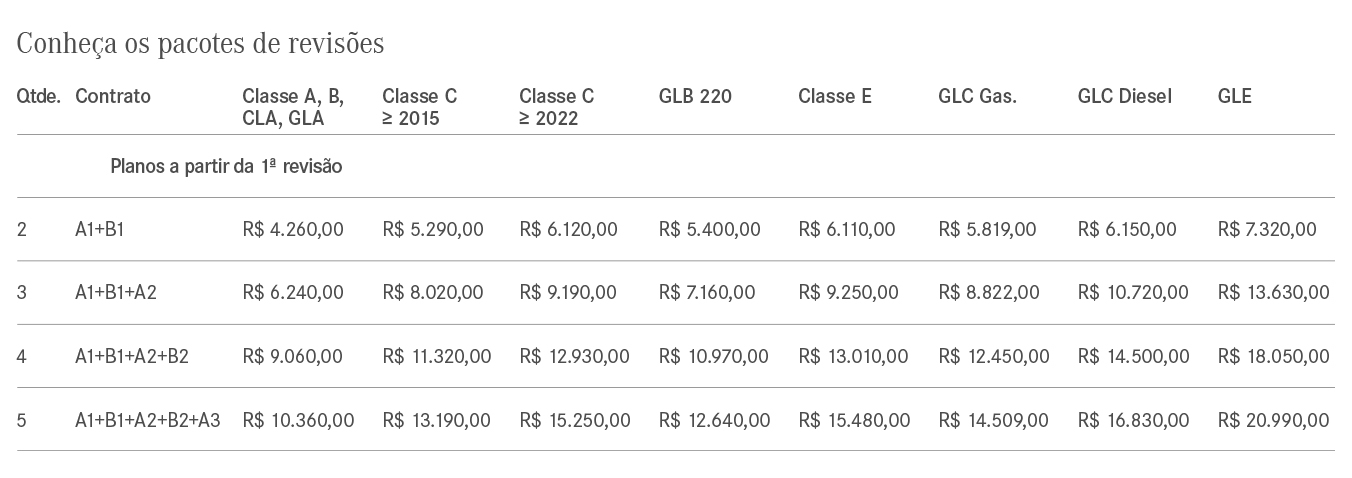Image resolution: width=1352 pixels, height=478 pixels.
Task: Click 'Planos a partir da 1ª revisão' row
Action: pyautogui.click(x=226, y=167)
